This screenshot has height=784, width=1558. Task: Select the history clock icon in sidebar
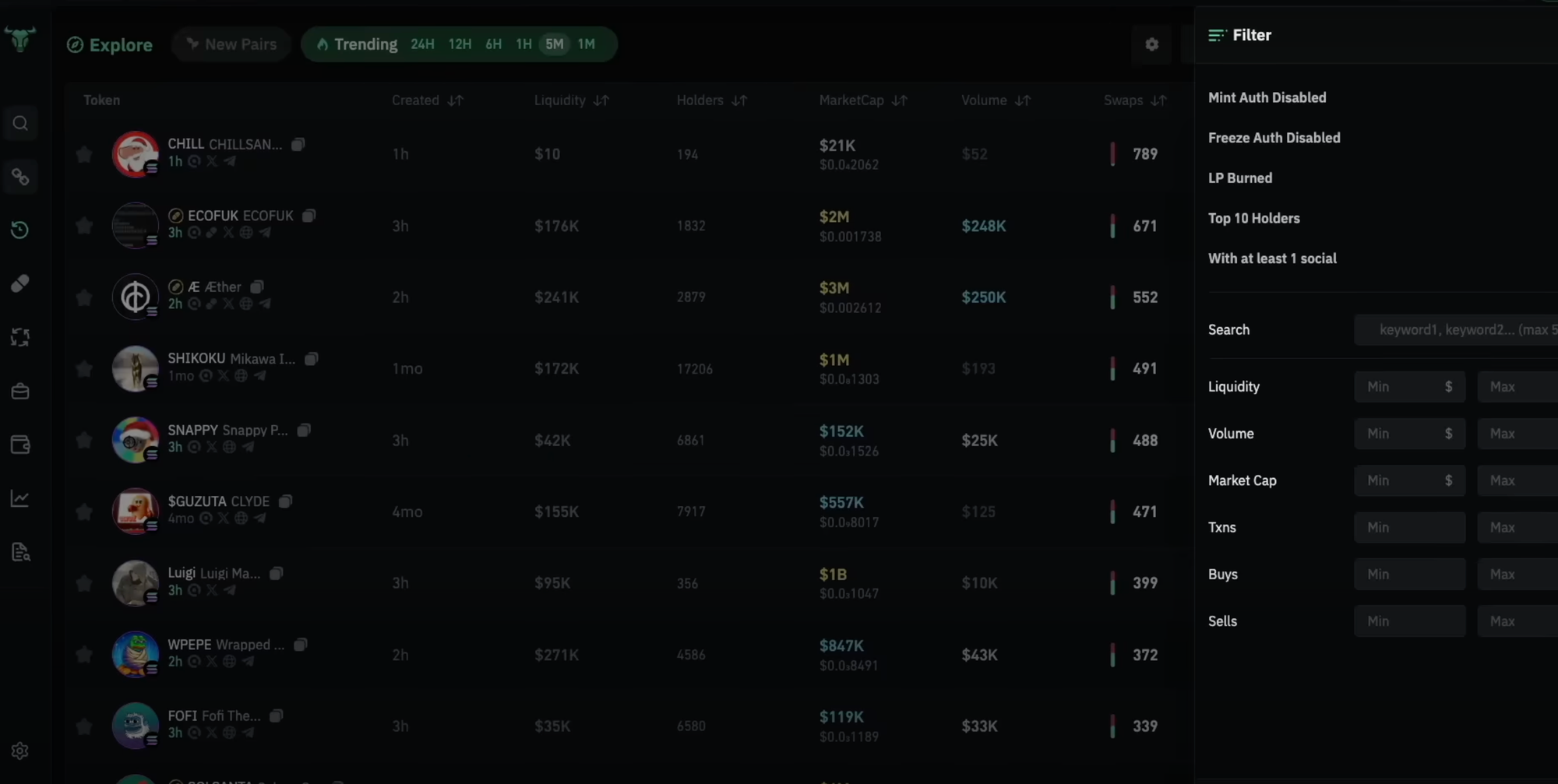click(21, 230)
